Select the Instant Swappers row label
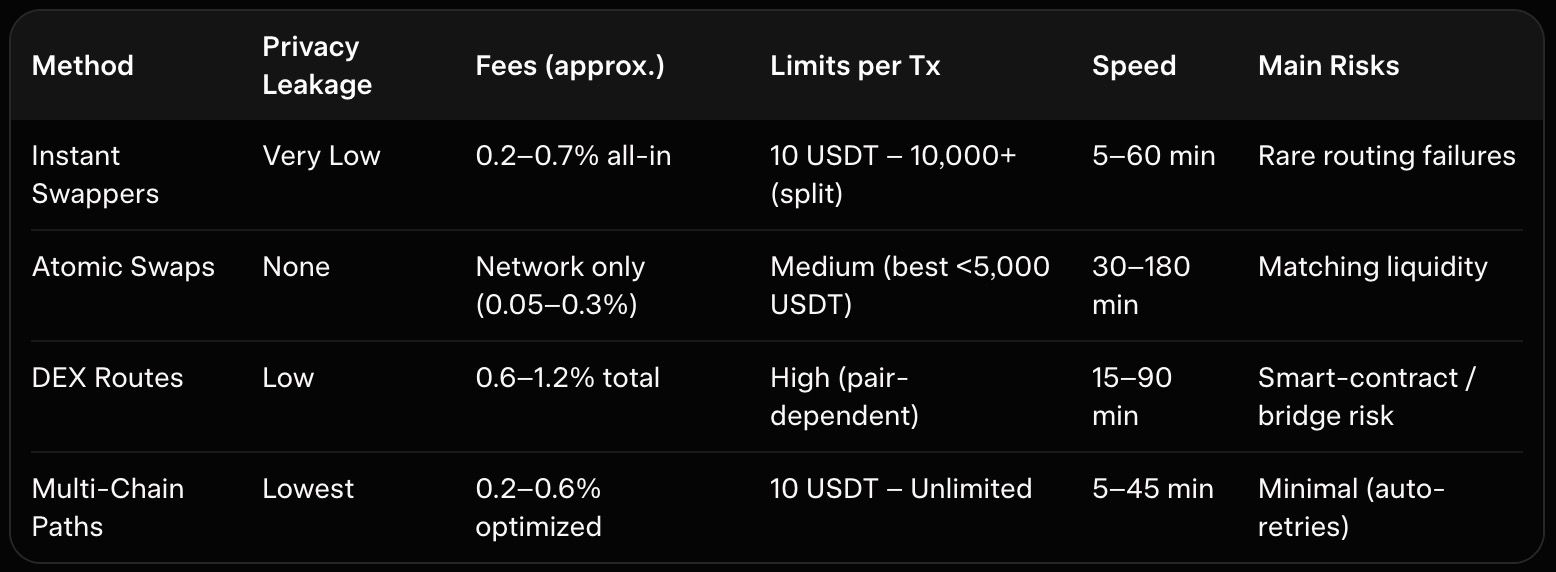 [x=95, y=175]
